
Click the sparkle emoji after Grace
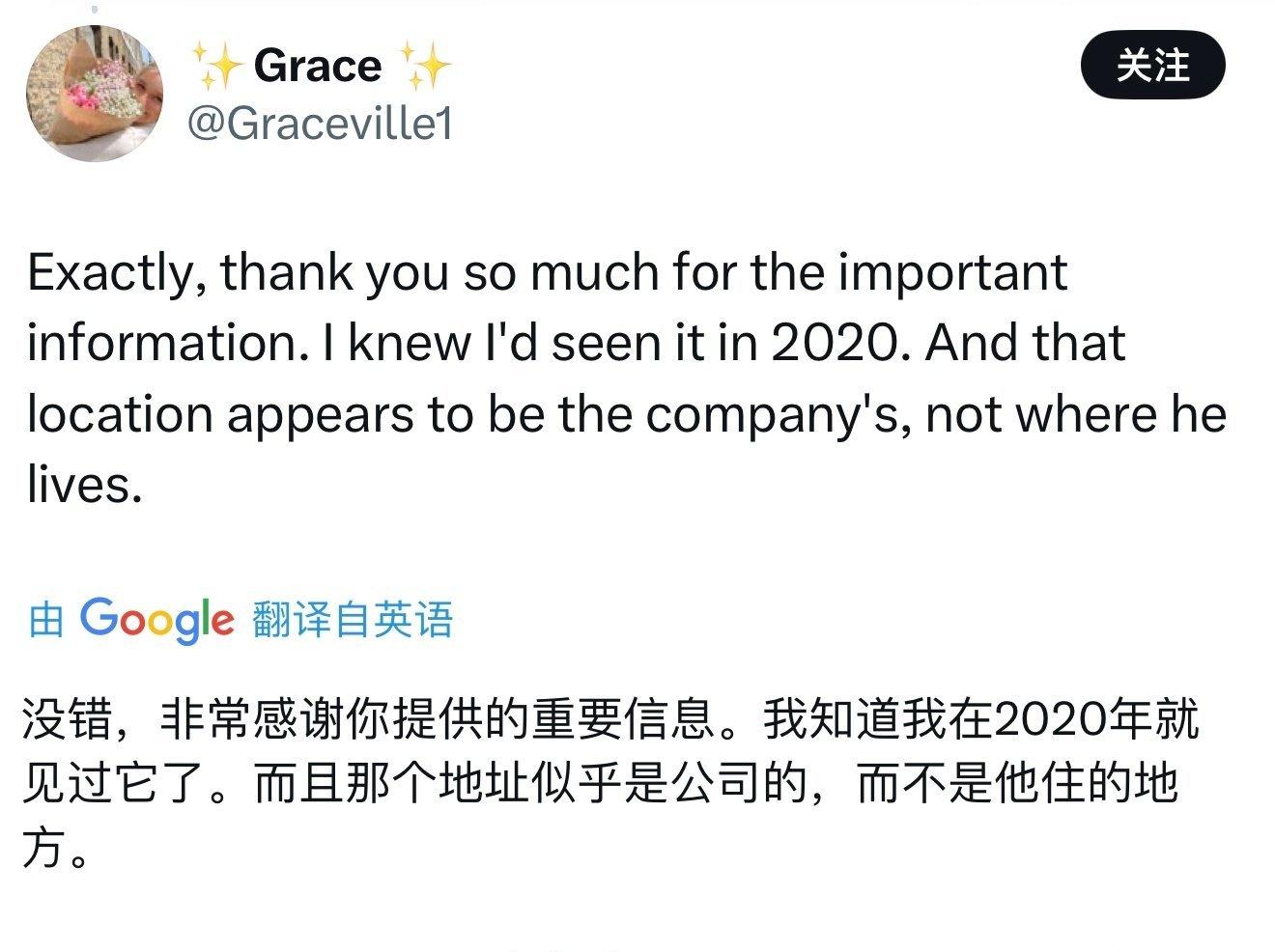(x=424, y=66)
